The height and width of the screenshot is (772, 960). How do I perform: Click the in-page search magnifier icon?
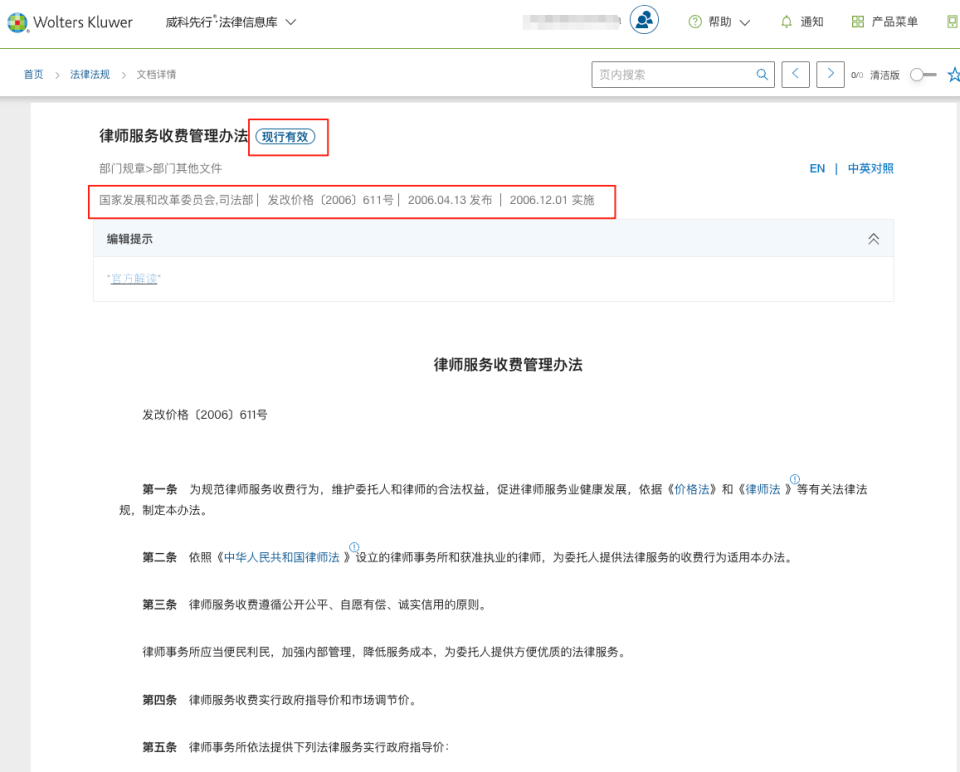pos(762,74)
